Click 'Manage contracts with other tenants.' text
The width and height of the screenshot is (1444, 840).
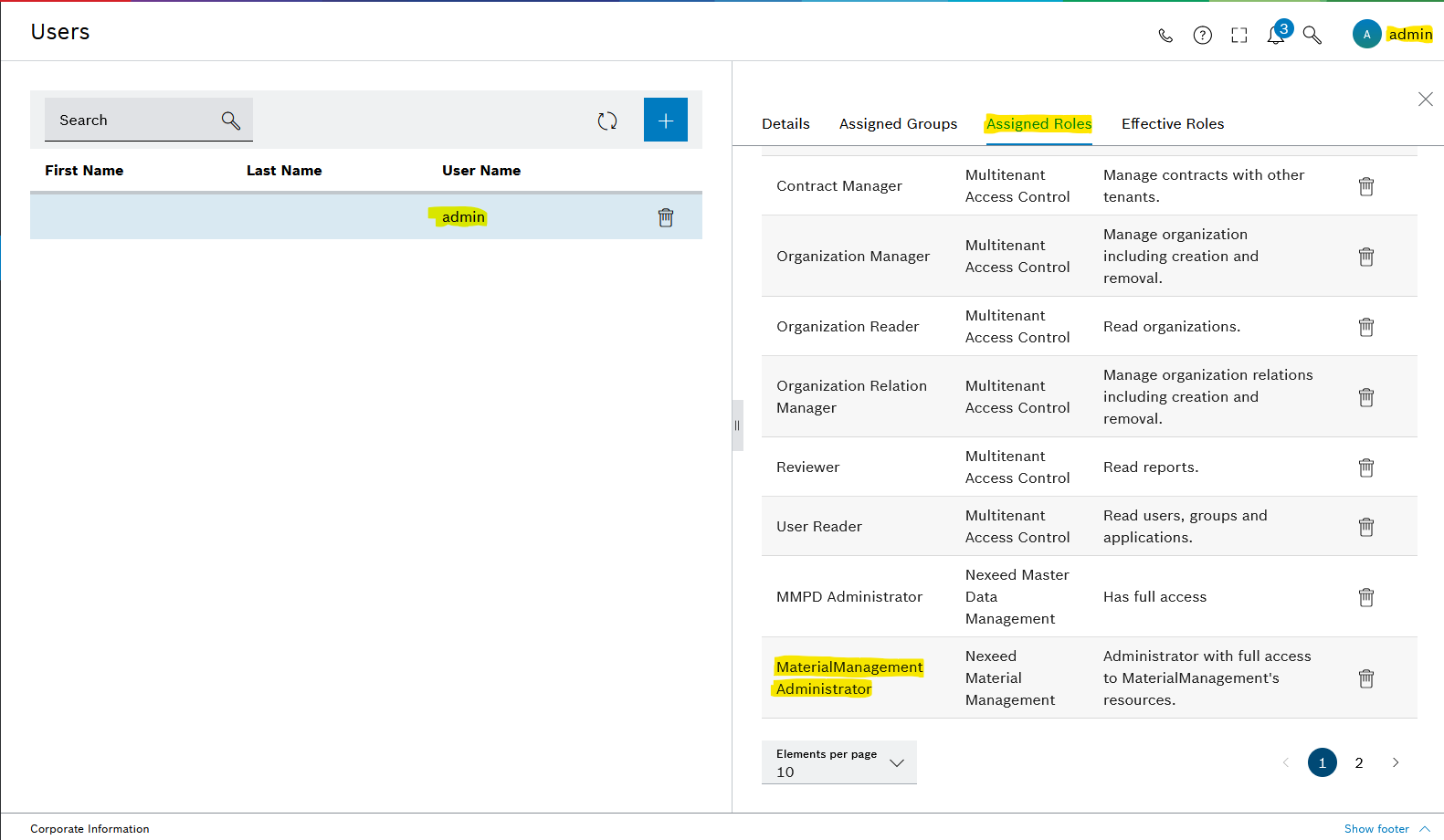(1204, 186)
